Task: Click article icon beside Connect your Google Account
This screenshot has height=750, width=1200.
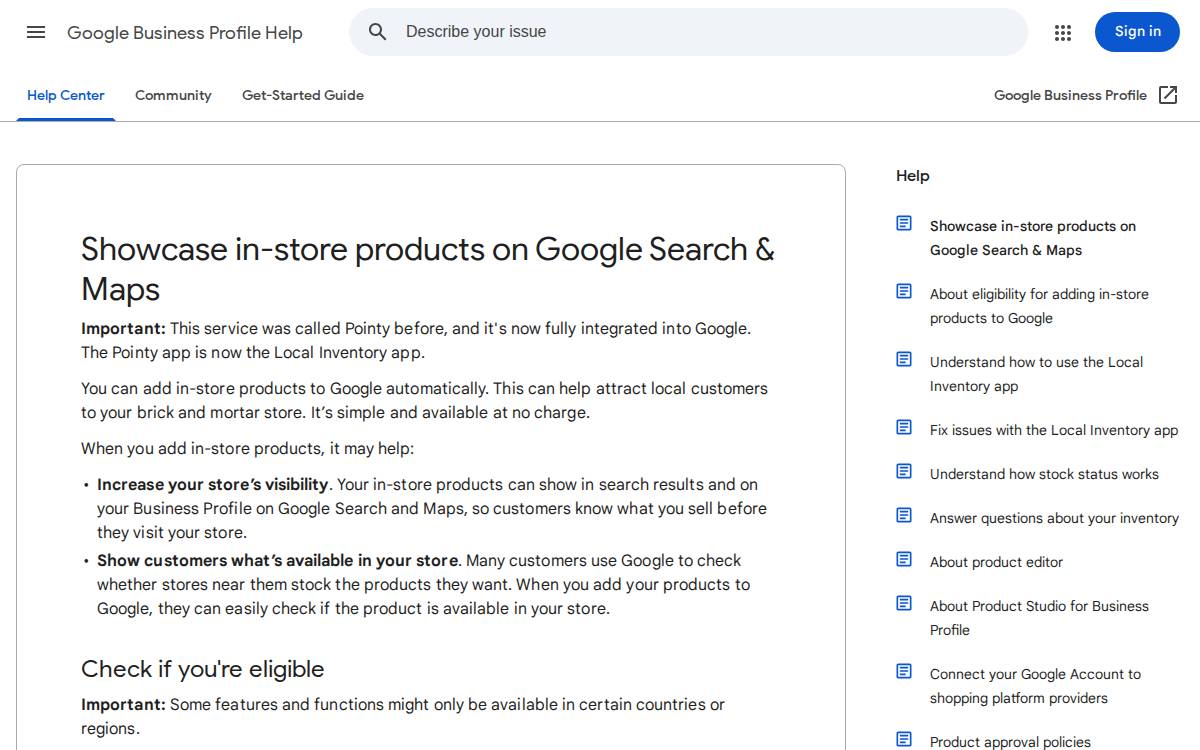Action: [x=904, y=671]
